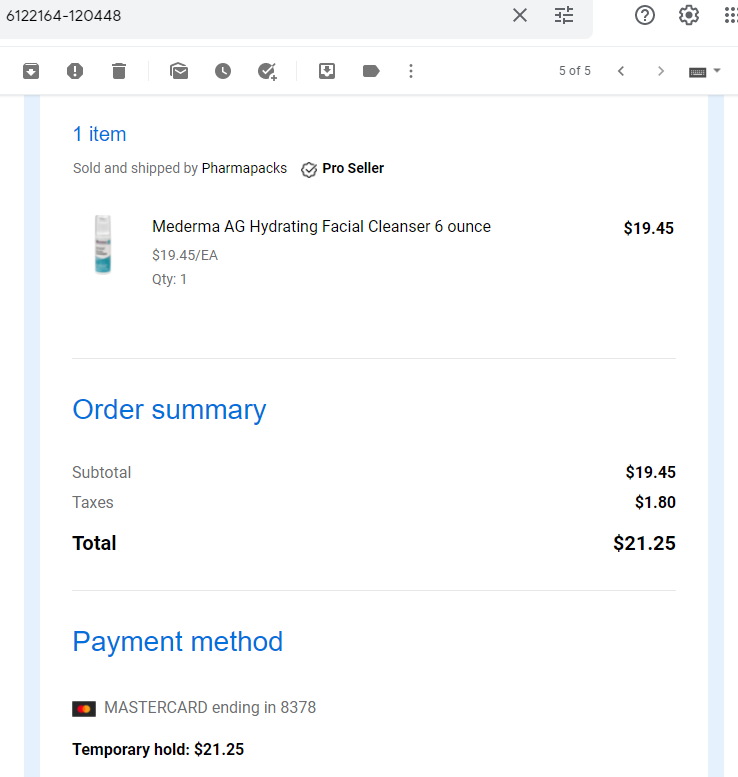The width and height of the screenshot is (738, 777).
Task: Open the Support help question mark
Action: click(x=645, y=15)
